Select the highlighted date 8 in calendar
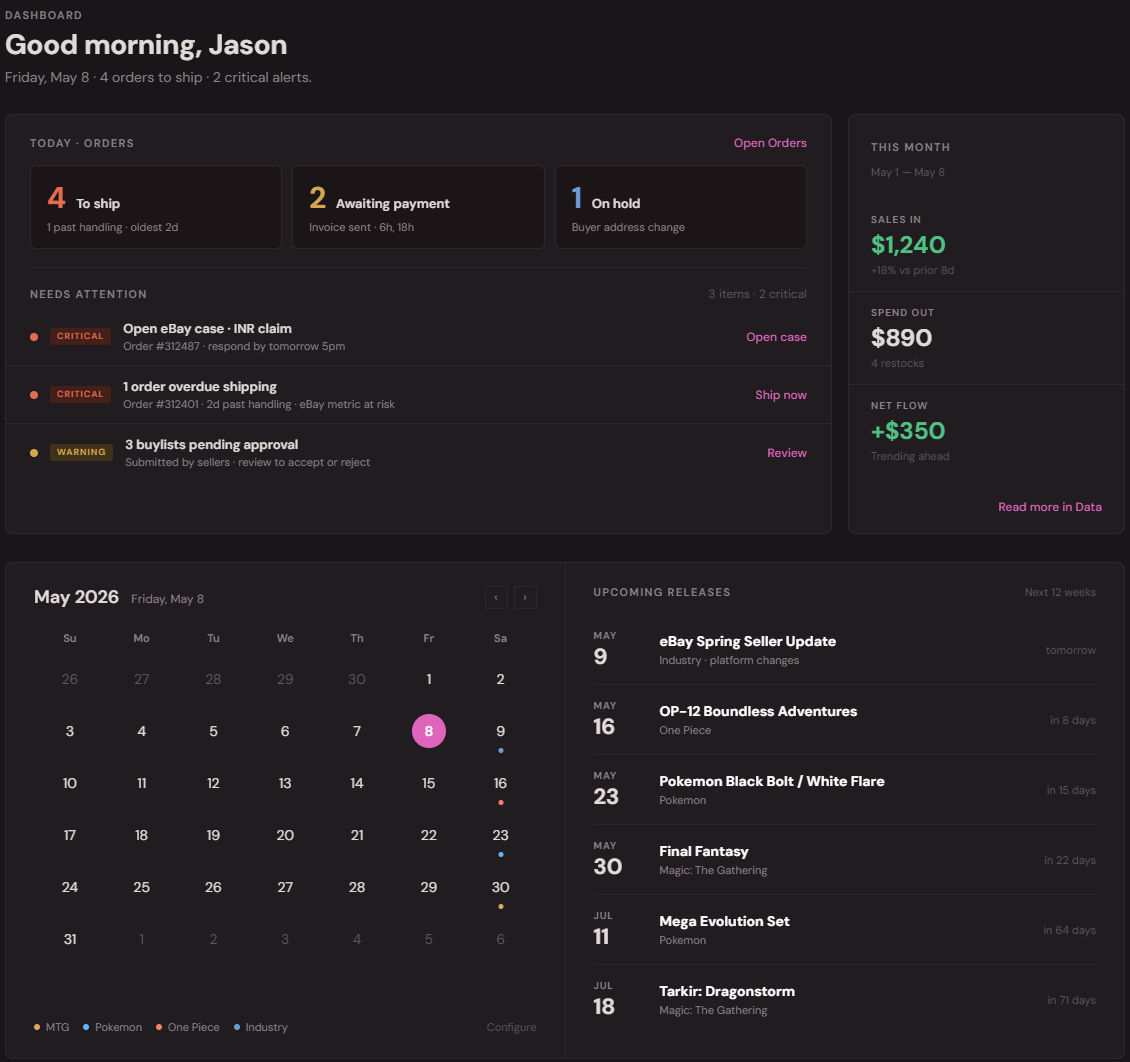 [429, 731]
